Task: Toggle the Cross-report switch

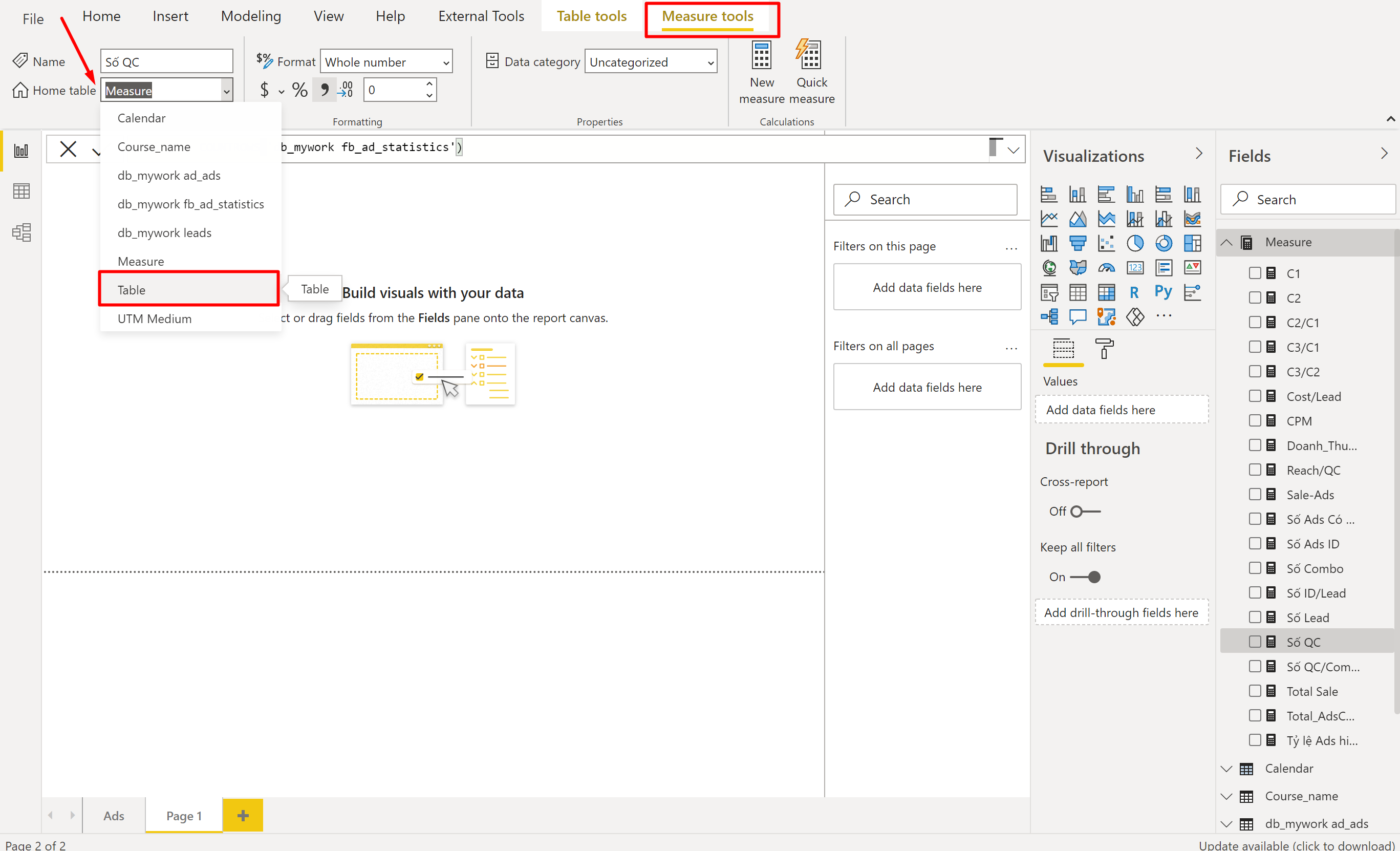Action: [x=1085, y=512]
